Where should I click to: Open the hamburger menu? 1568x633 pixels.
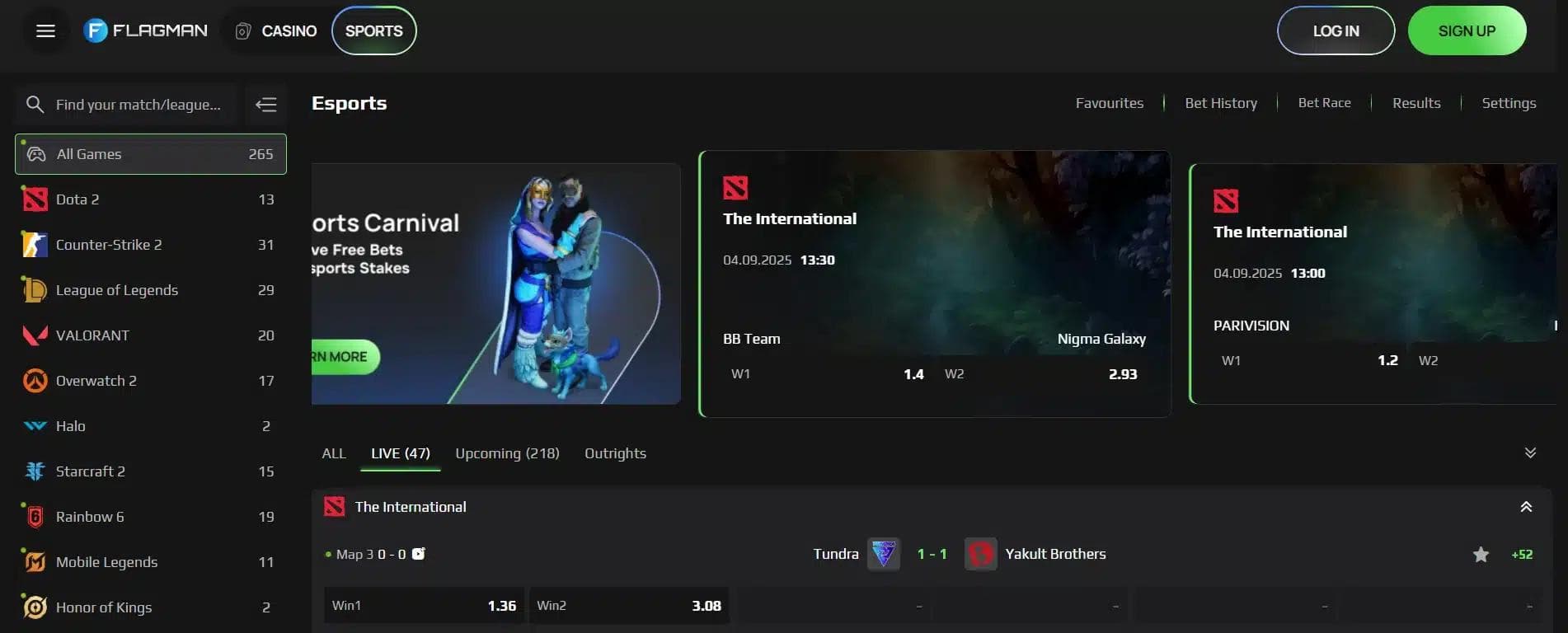pos(45,31)
